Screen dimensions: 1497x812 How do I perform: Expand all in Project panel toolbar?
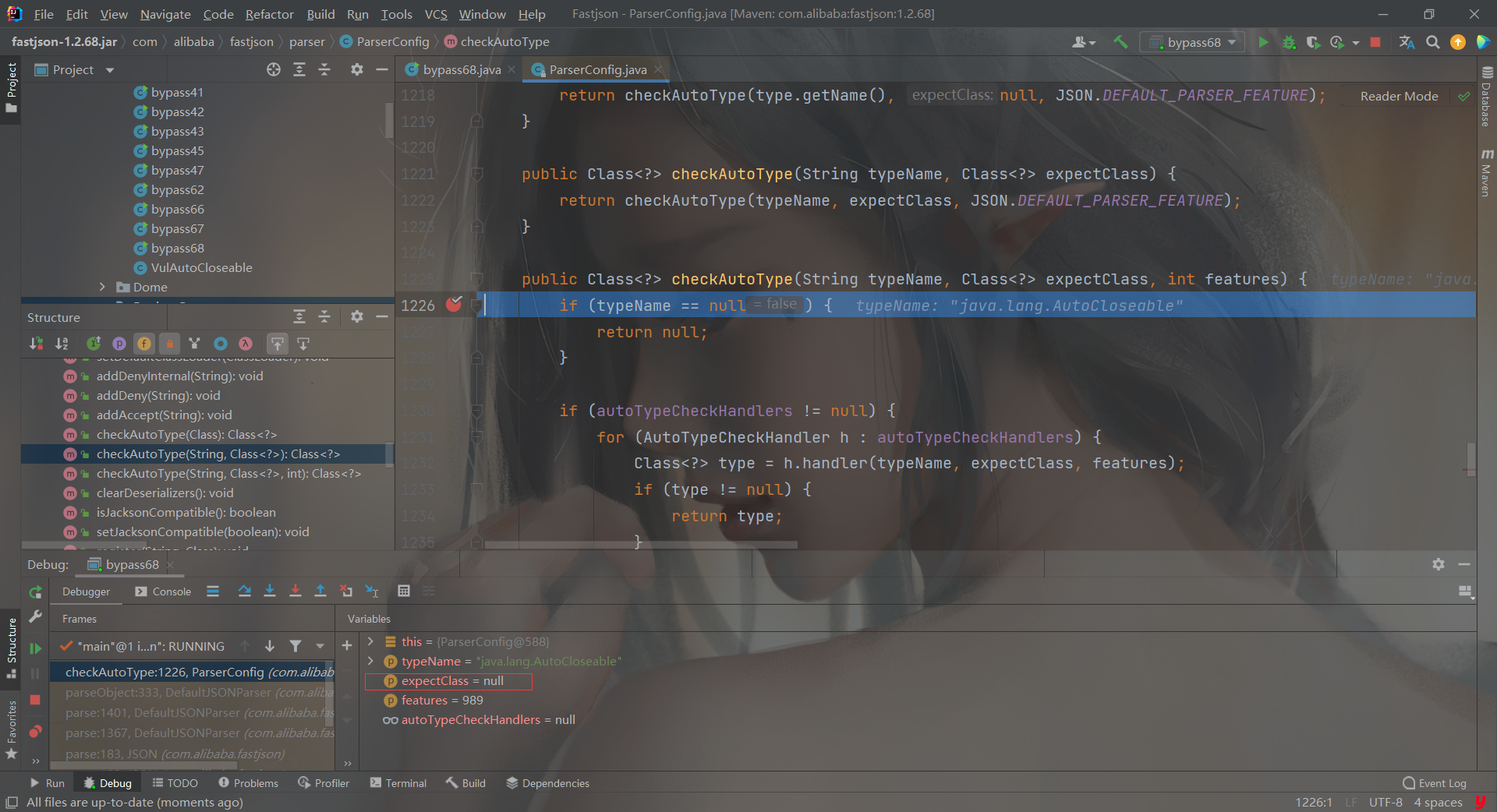(299, 70)
